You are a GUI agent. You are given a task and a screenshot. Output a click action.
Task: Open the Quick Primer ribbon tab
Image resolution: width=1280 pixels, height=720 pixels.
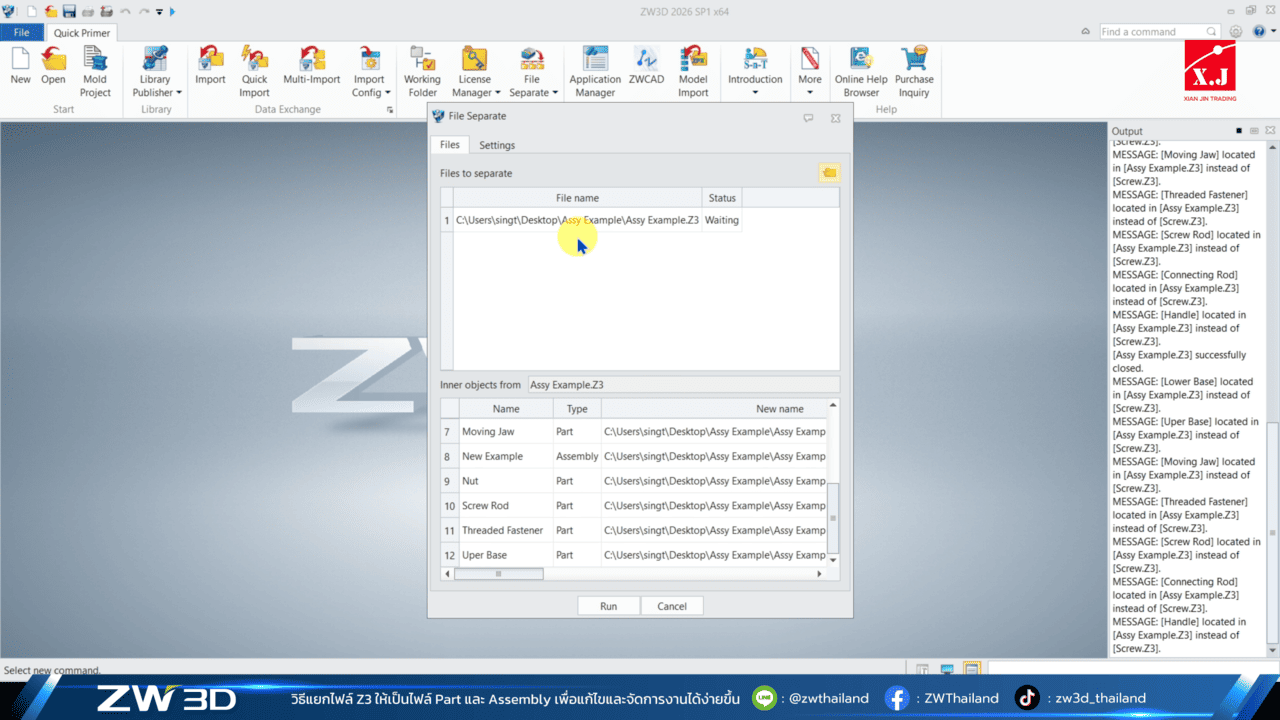coord(81,32)
